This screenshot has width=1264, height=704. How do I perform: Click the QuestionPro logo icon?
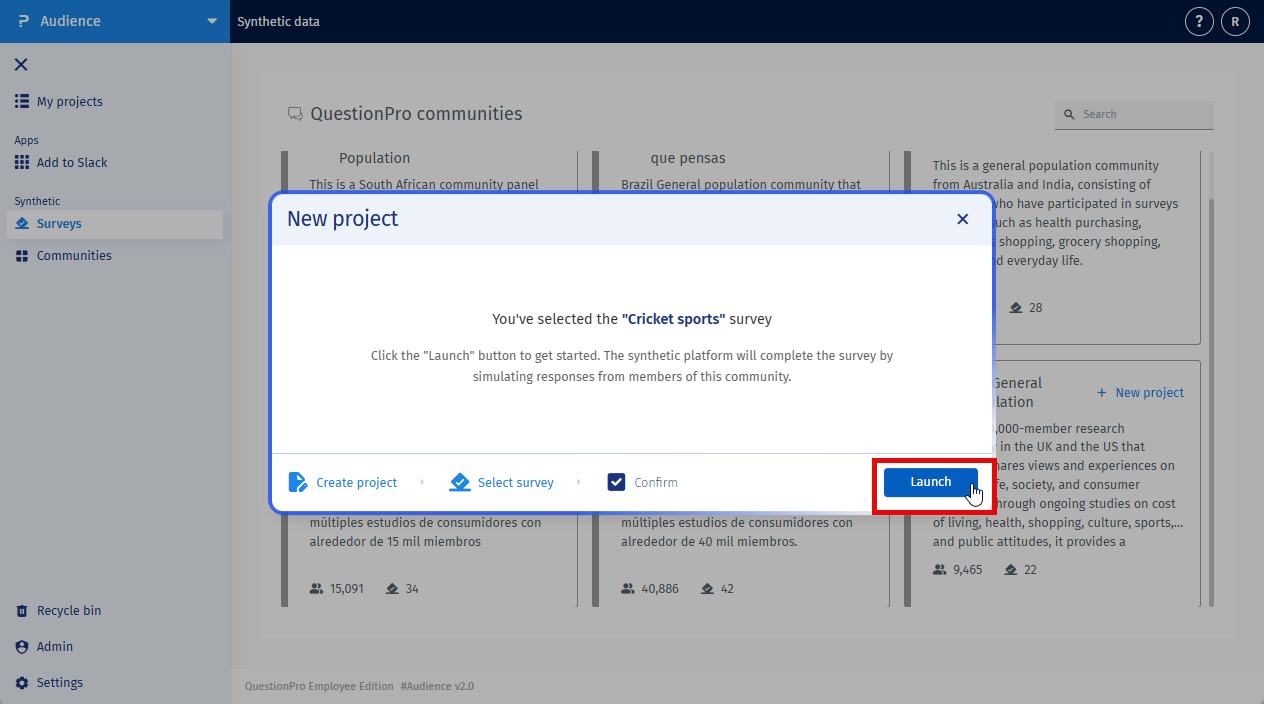(x=24, y=21)
